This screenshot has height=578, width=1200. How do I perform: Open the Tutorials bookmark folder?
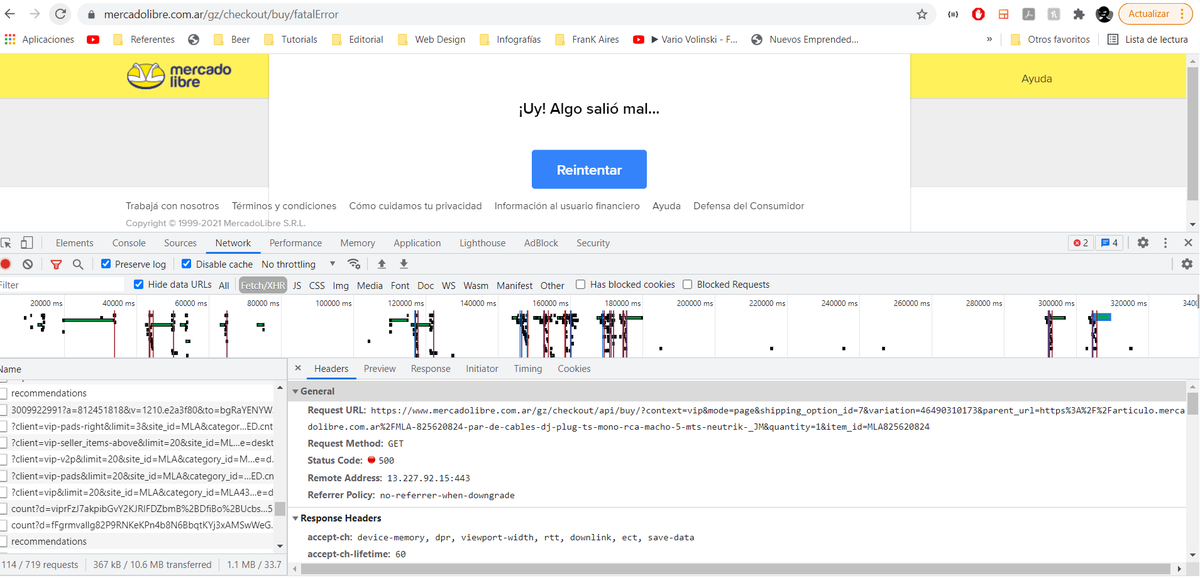tap(290, 40)
